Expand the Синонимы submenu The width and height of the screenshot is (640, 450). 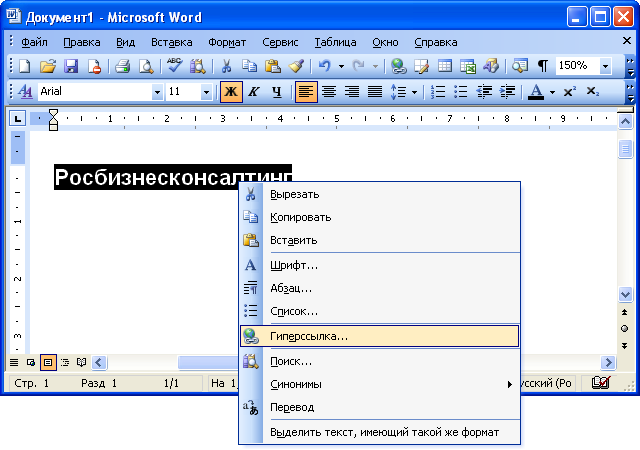point(380,384)
